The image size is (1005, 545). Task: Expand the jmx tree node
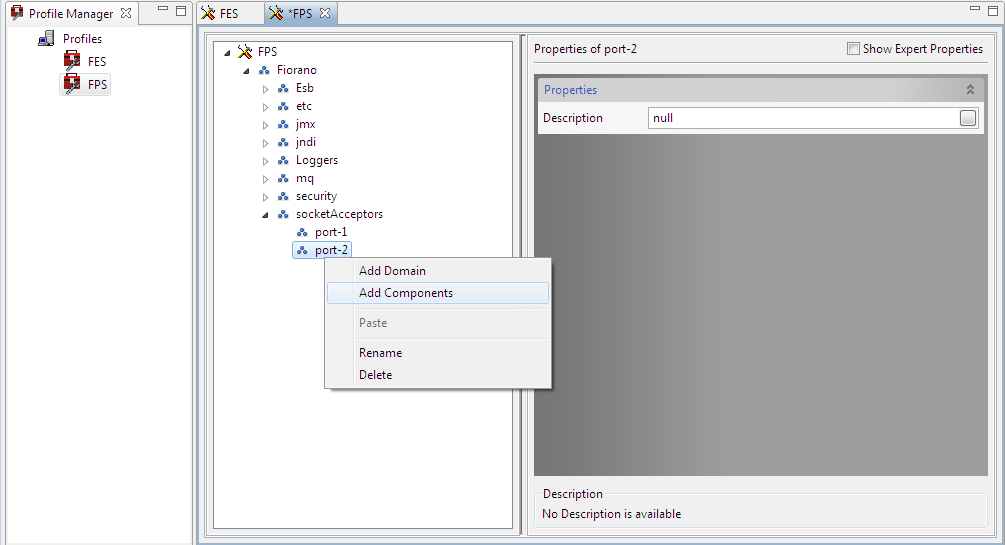coord(266,125)
